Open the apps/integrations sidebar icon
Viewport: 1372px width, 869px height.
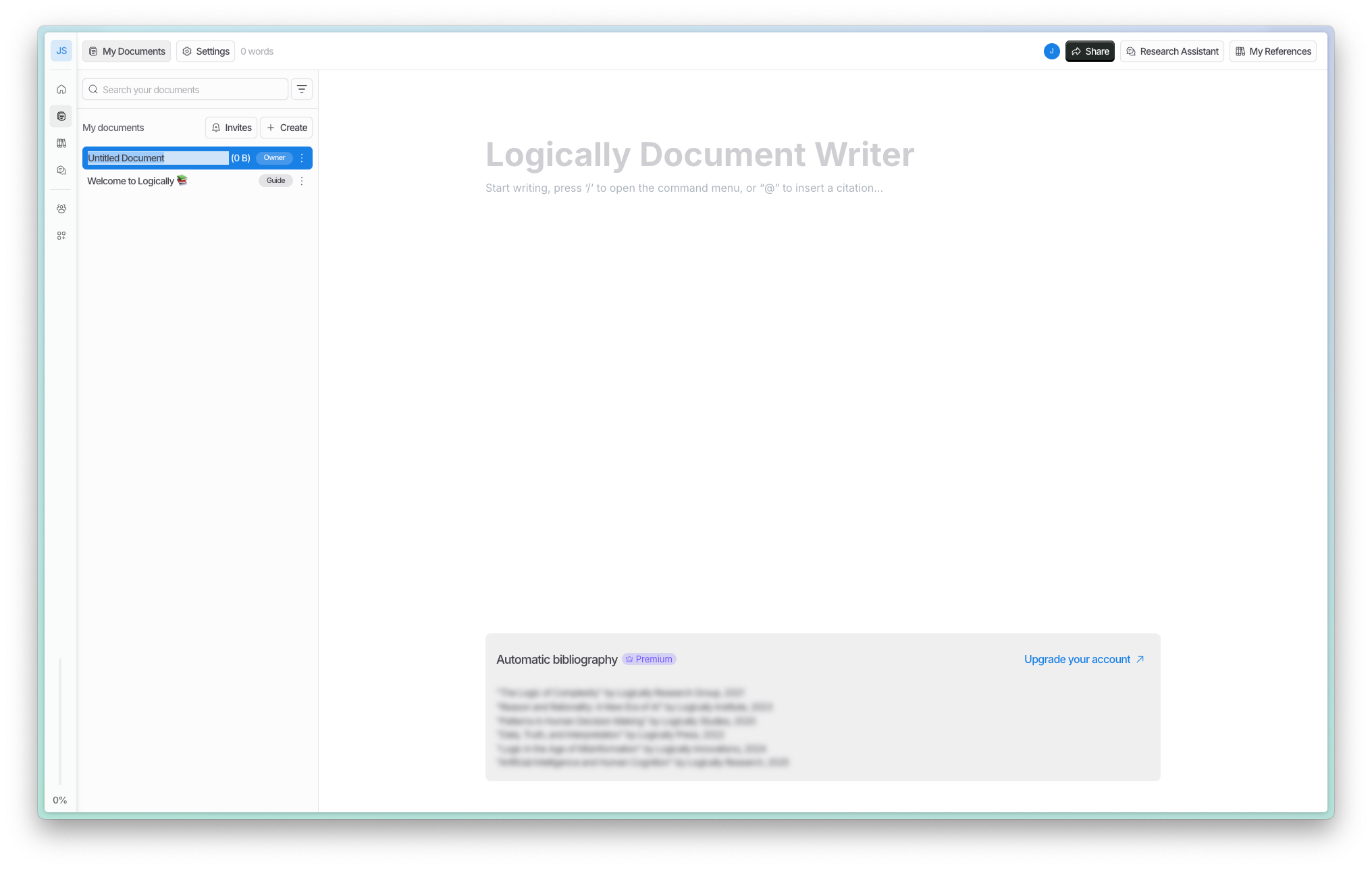click(x=61, y=236)
